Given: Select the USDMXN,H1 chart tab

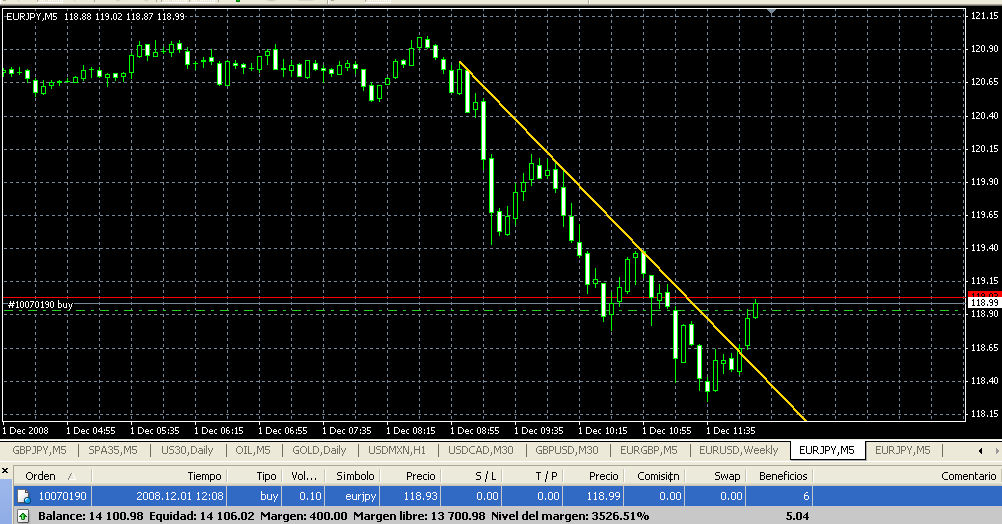Looking at the screenshot, I should click(397, 450).
